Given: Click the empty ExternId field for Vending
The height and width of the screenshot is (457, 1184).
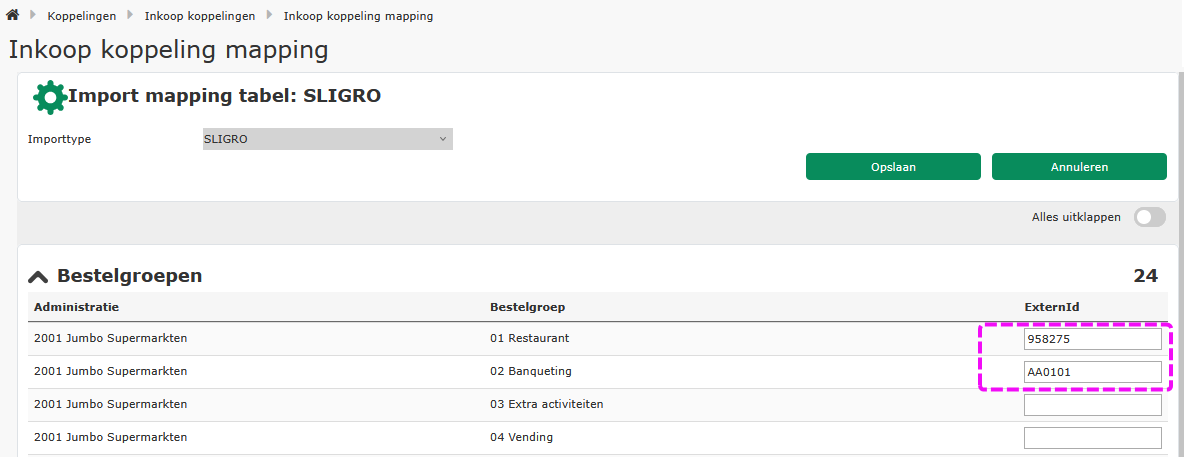Looking at the screenshot, I should click(x=1093, y=438).
